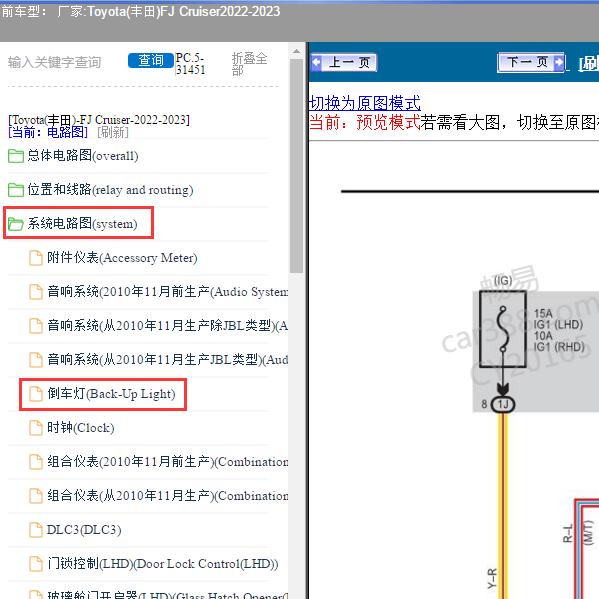Viewport: 599px width, 599px height.
Task: Click document icon beside 音响系统 除JBL类型
Action: (x=36, y=326)
